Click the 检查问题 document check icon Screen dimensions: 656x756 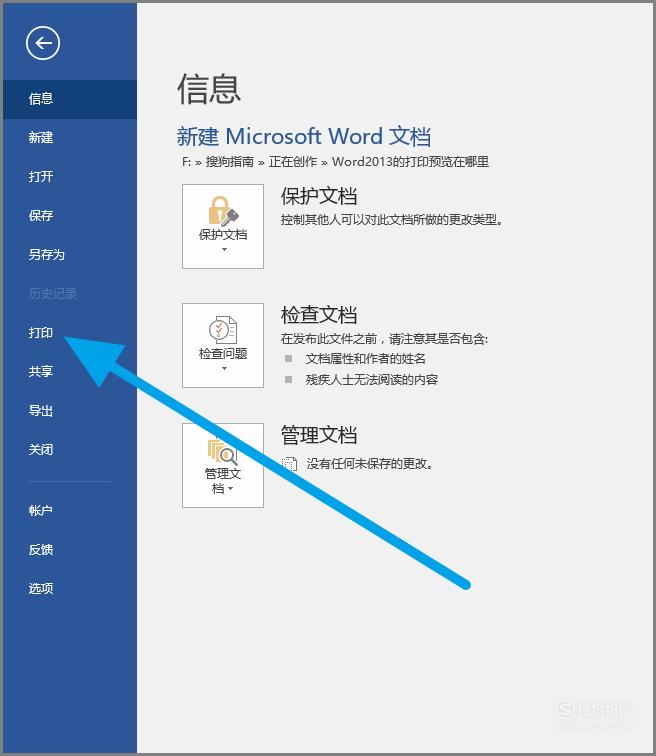(x=223, y=330)
